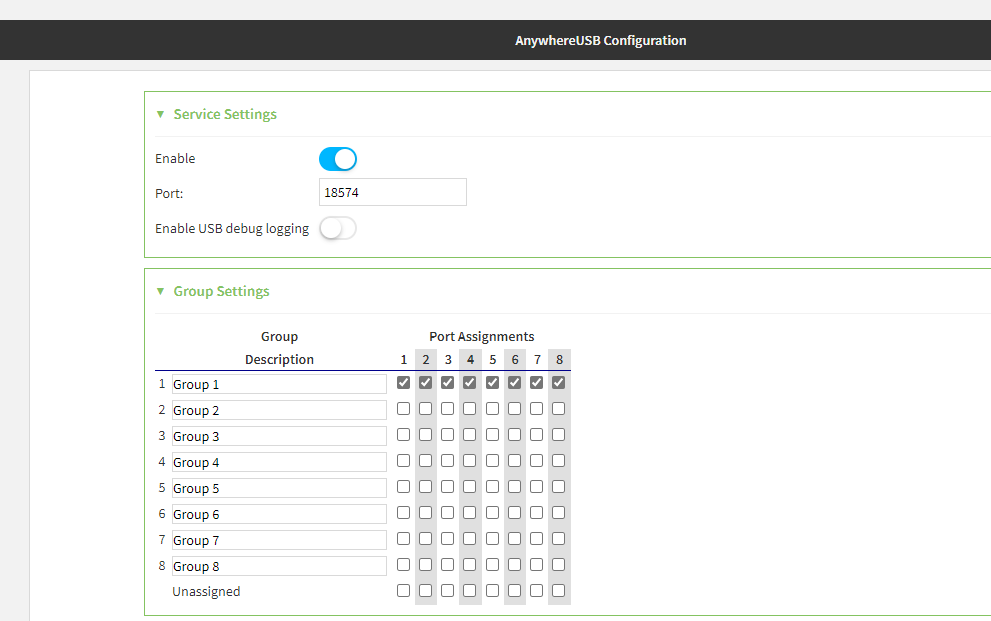The width and height of the screenshot is (991, 621).
Task: Collapse the Group Settings section
Action: coord(161,291)
